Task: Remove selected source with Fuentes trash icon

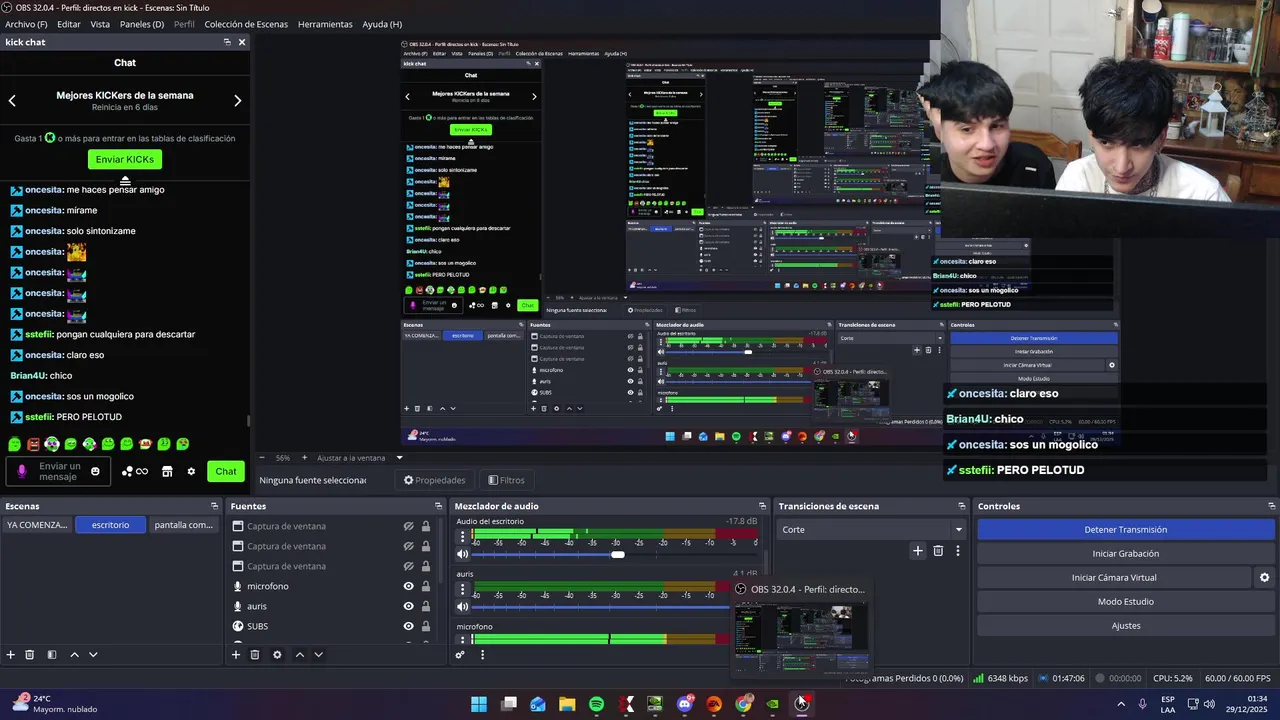Action: (x=255, y=655)
